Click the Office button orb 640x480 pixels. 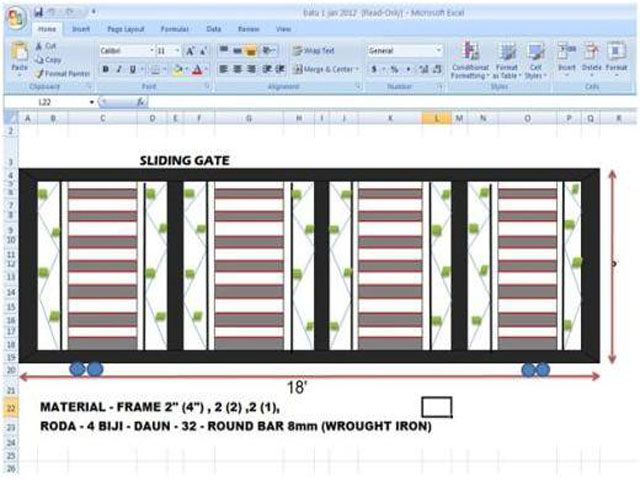tap(15, 17)
